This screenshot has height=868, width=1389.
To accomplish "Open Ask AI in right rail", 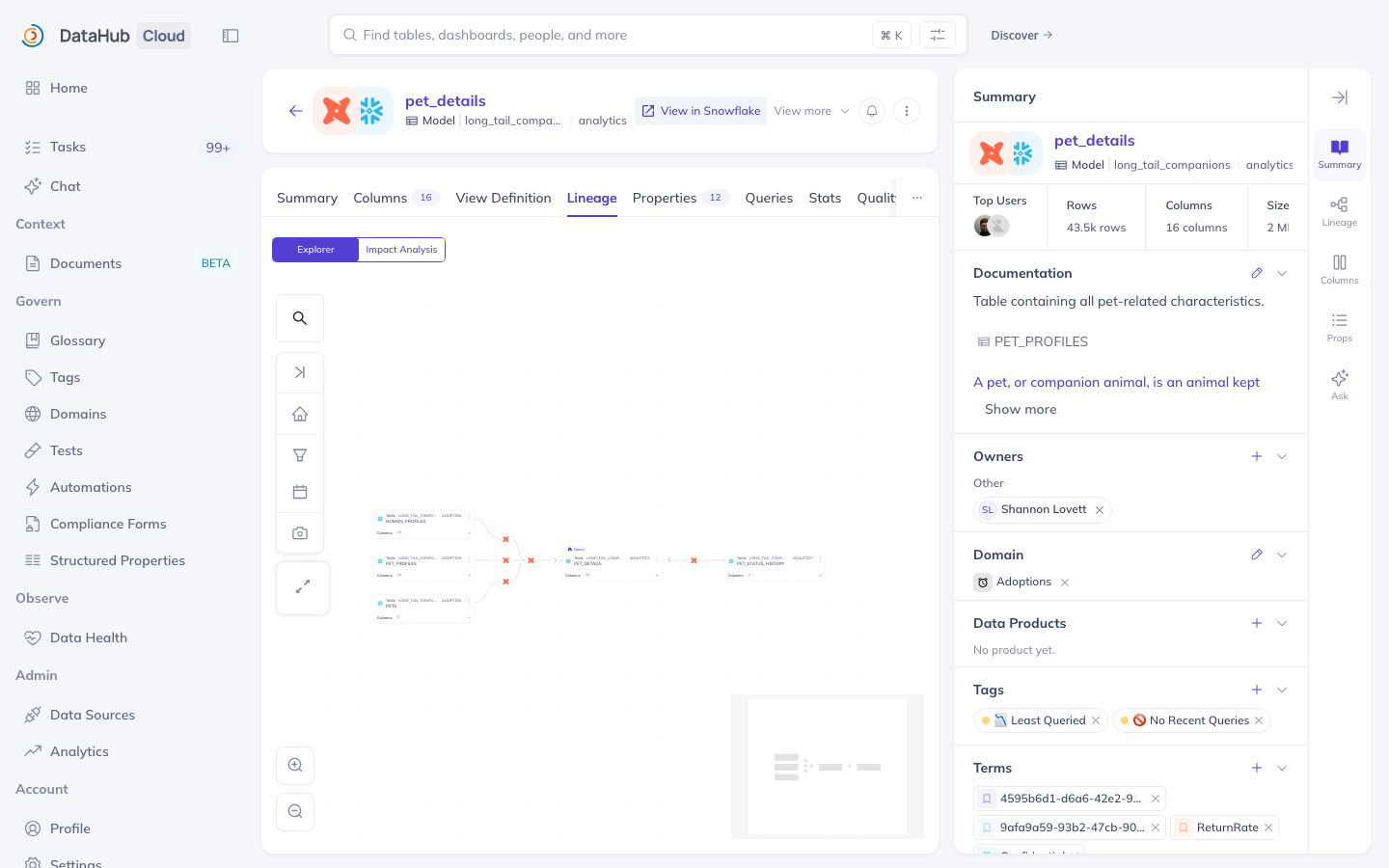I will coord(1340,385).
